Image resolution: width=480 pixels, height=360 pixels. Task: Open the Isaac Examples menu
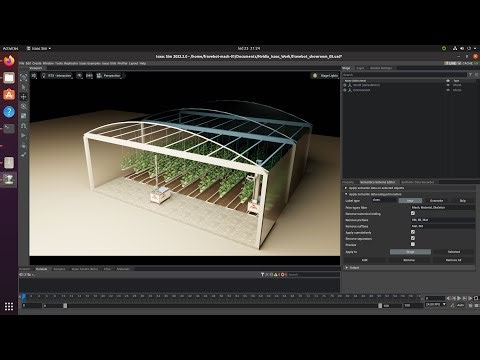pyautogui.click(x=90, y=63)
